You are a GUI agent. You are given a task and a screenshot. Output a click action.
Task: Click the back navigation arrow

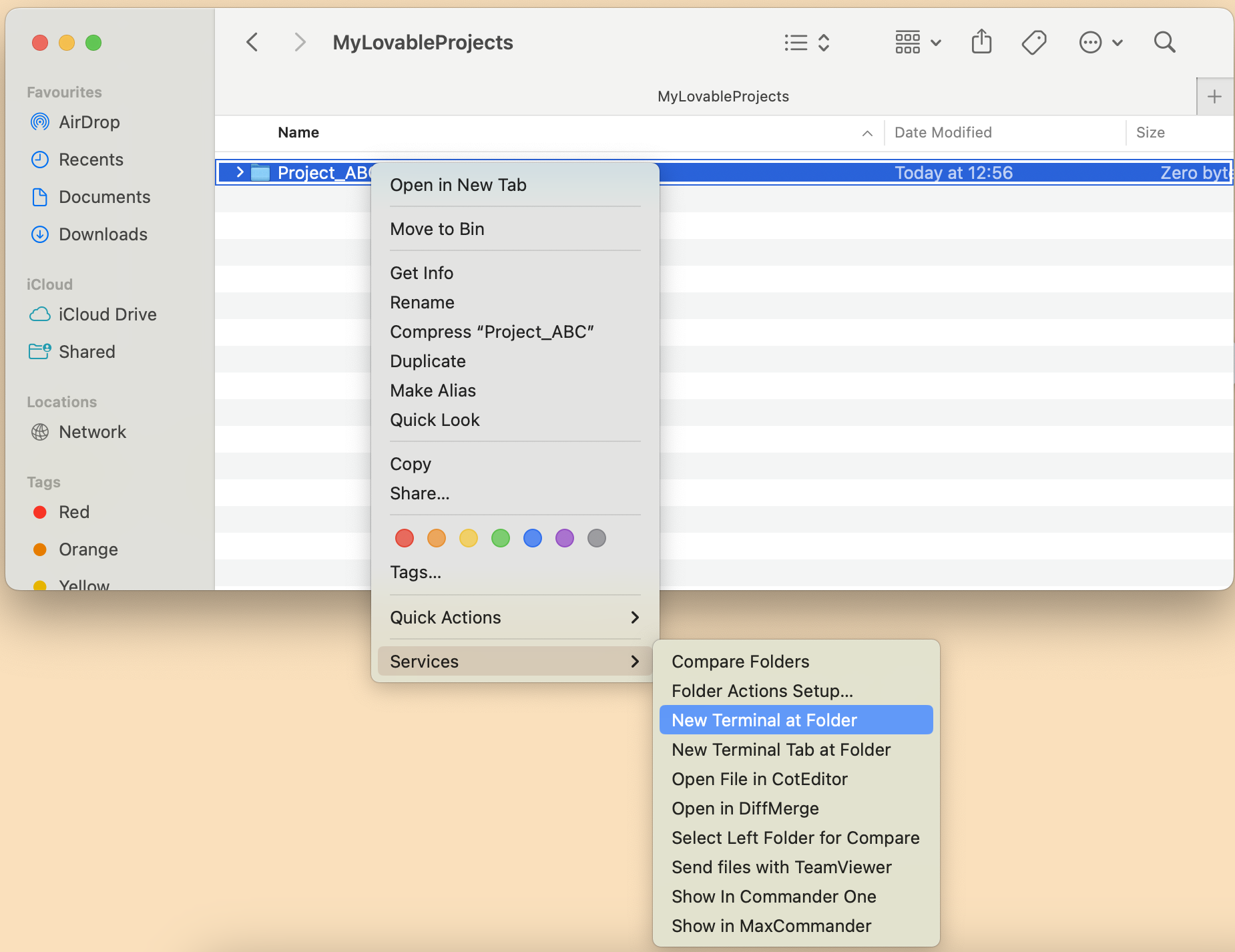pyautogui.click(x=252, y=41)
